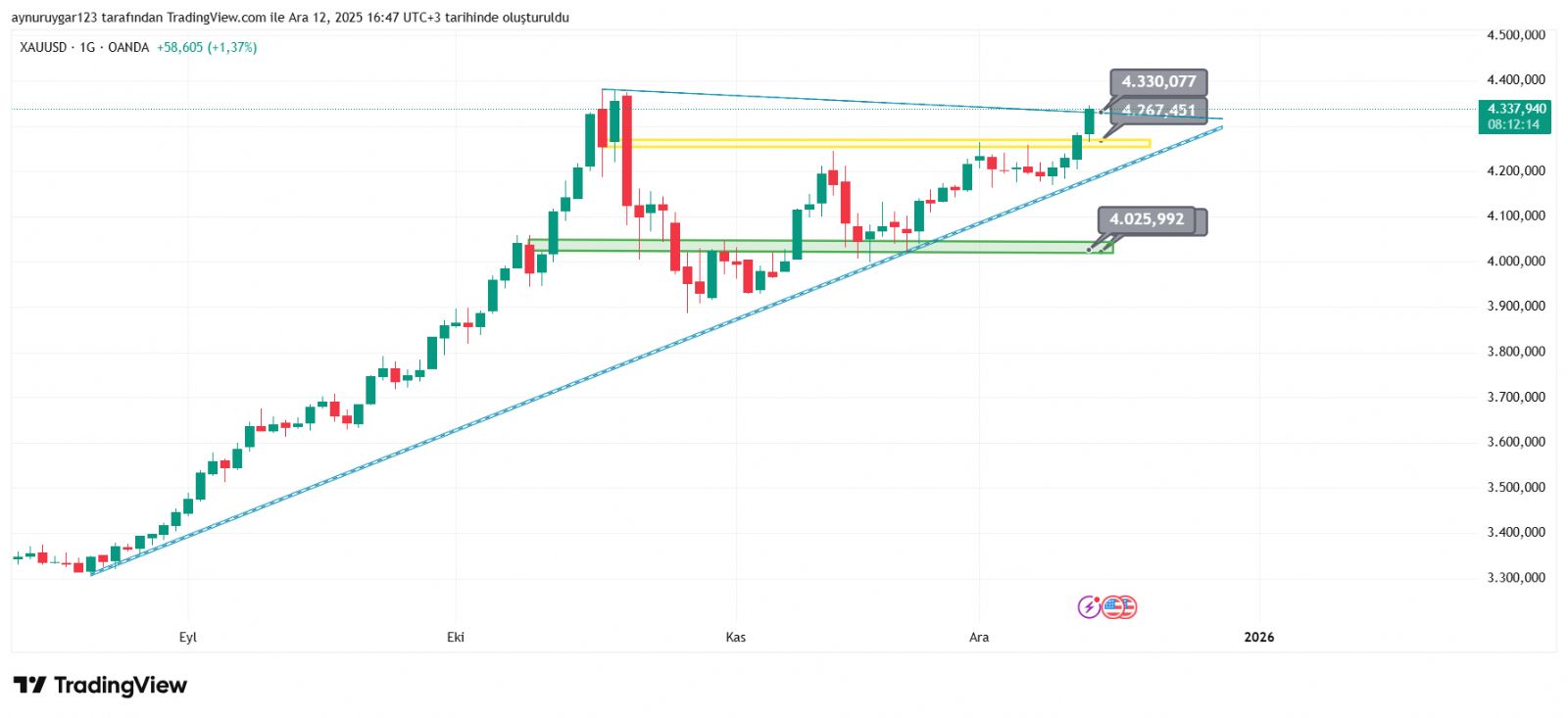1568x718 pixels.
Task: Click the 4.000,000 level on price scale
Action: pyautogui.click(x=1516, y=262)
